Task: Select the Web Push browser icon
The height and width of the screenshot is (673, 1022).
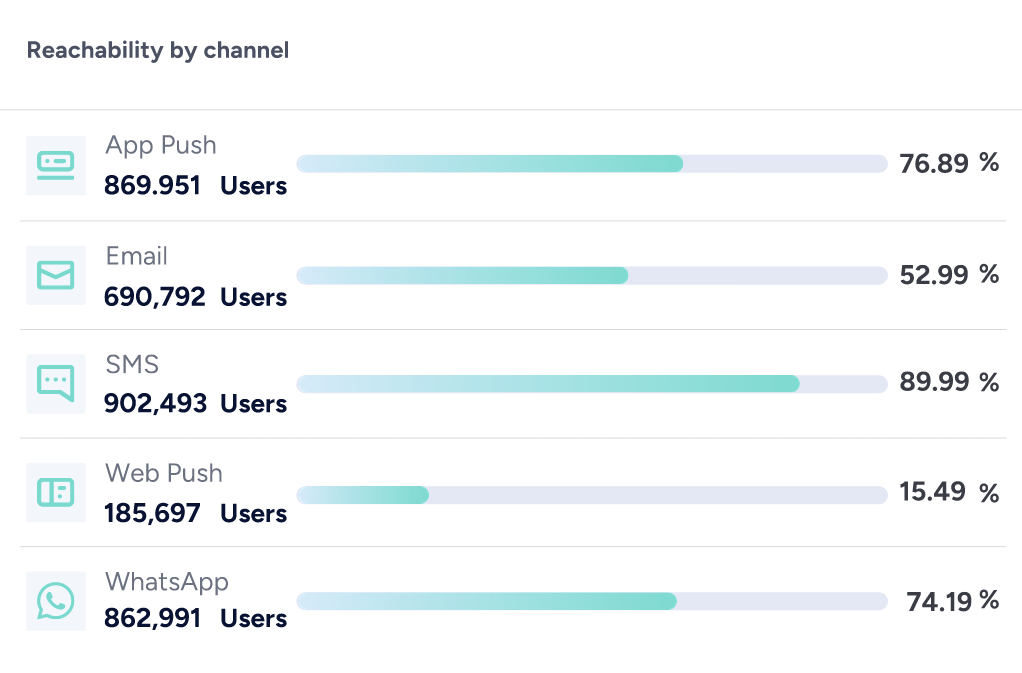Action: 55,492
